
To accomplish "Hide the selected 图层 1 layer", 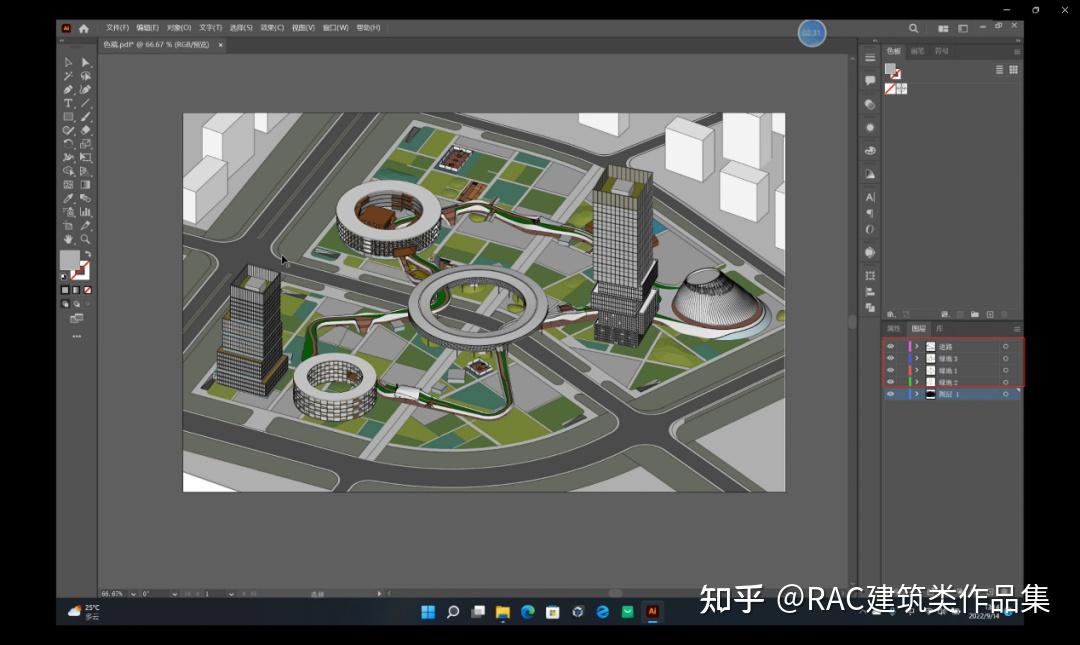I will tap(890, 393).
